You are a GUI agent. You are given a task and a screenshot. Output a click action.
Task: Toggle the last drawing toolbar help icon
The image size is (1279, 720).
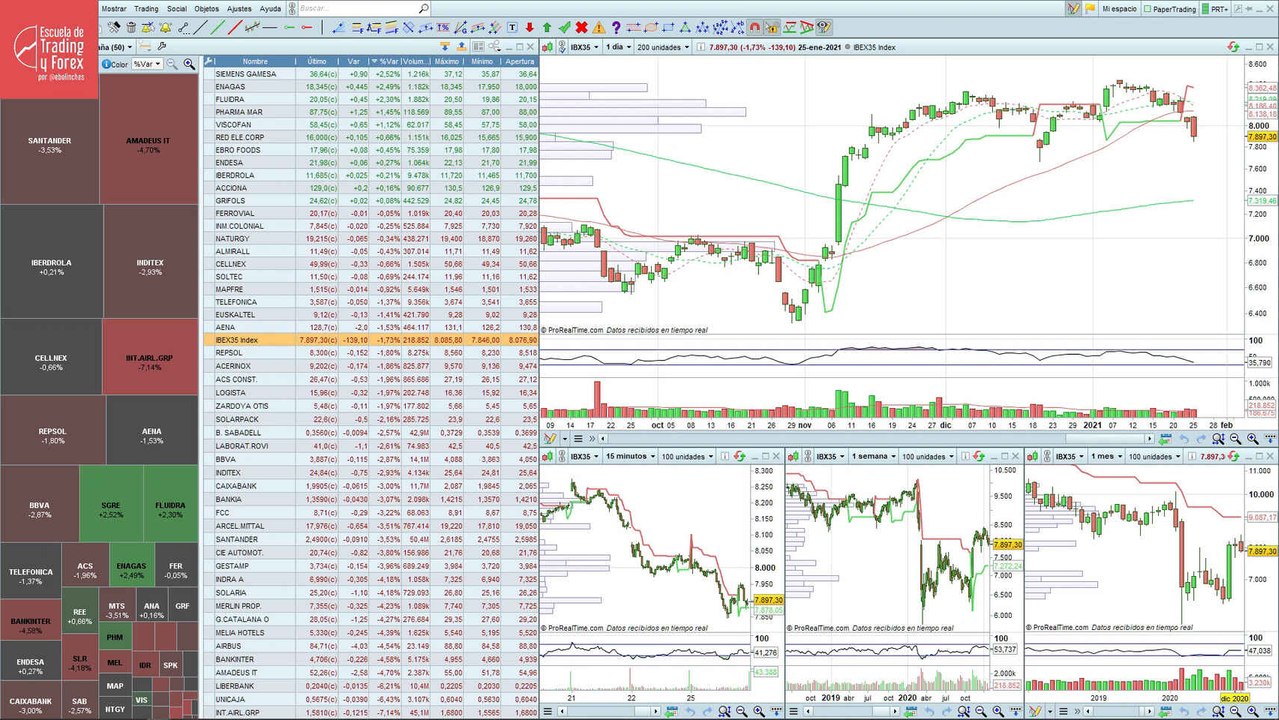824,27
